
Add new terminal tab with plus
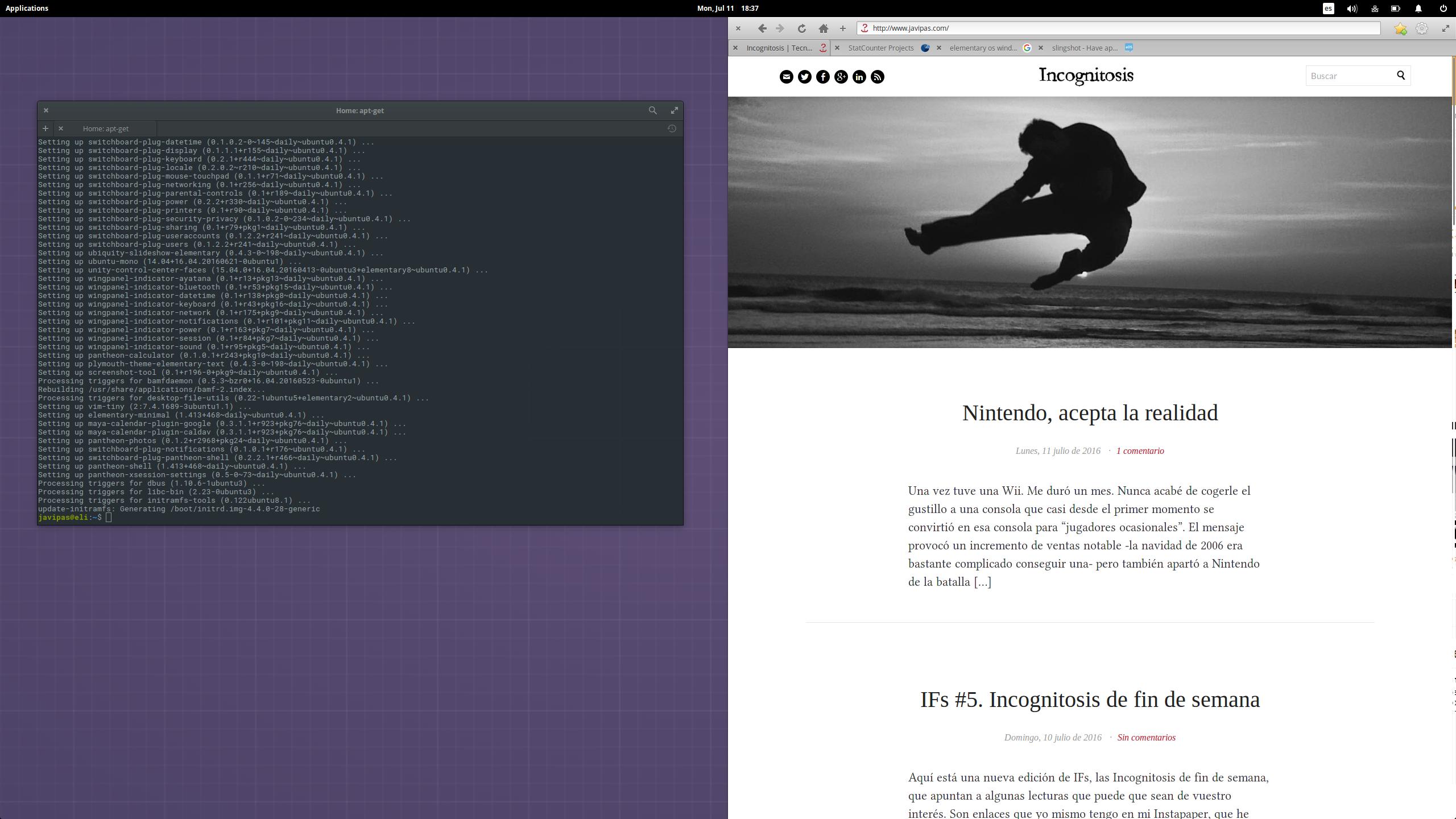(45, 129)
